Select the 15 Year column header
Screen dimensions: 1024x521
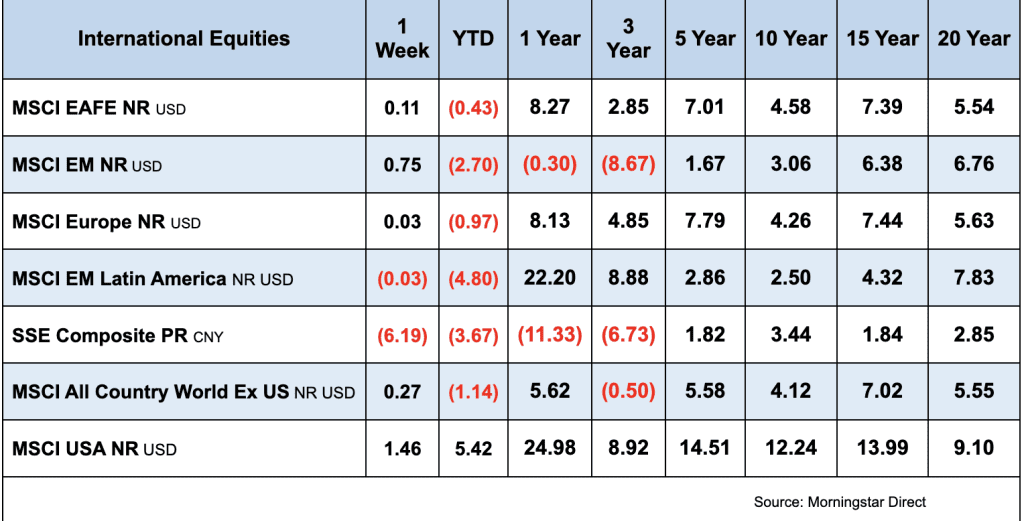click(x=882, y=39)
